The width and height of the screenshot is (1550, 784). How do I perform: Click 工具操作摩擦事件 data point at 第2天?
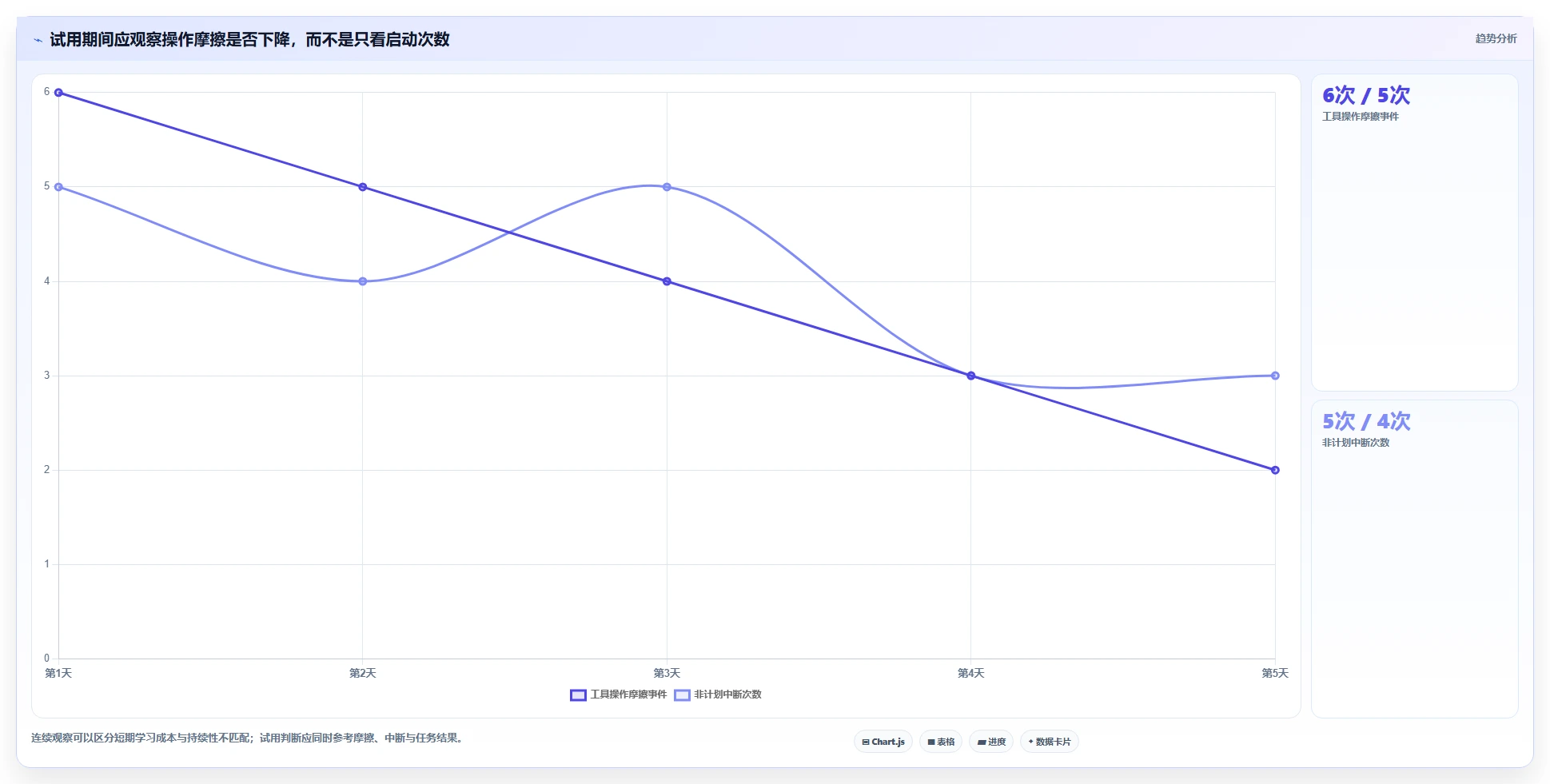(363, 187)
